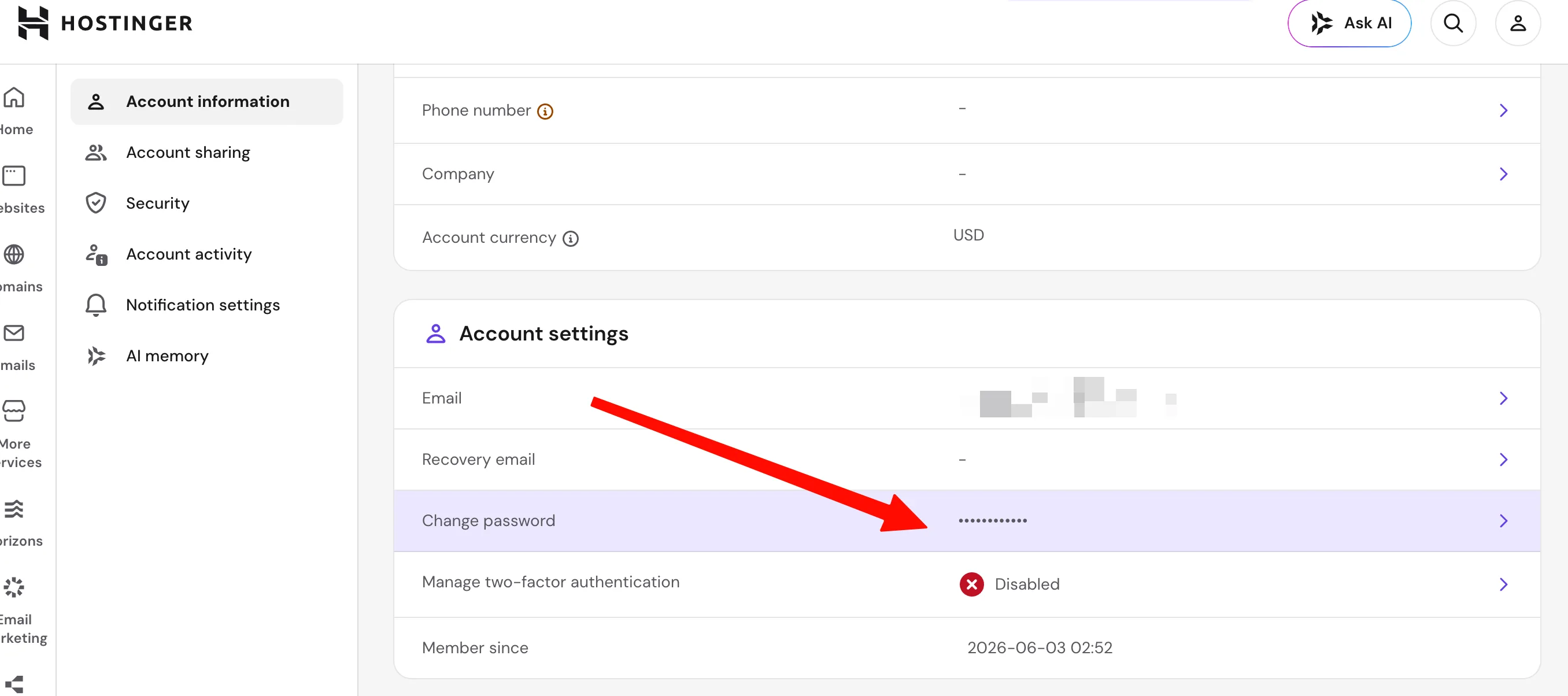Click the masked password dots
This screenshot has width=1568, height=696.
tap(992, 520)
